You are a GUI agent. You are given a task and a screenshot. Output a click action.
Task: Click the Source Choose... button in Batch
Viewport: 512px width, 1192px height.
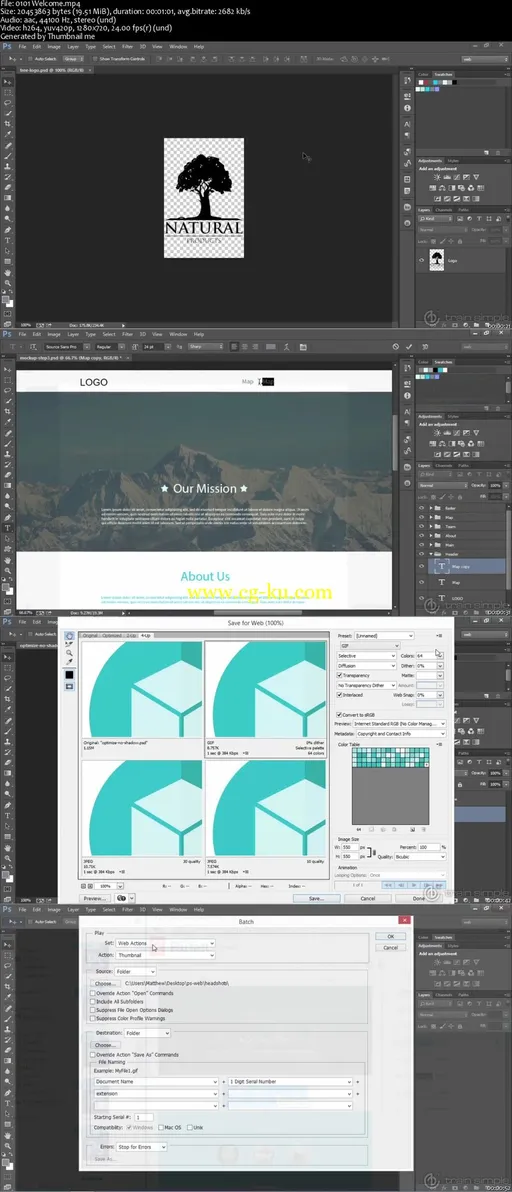pos(106,983)
